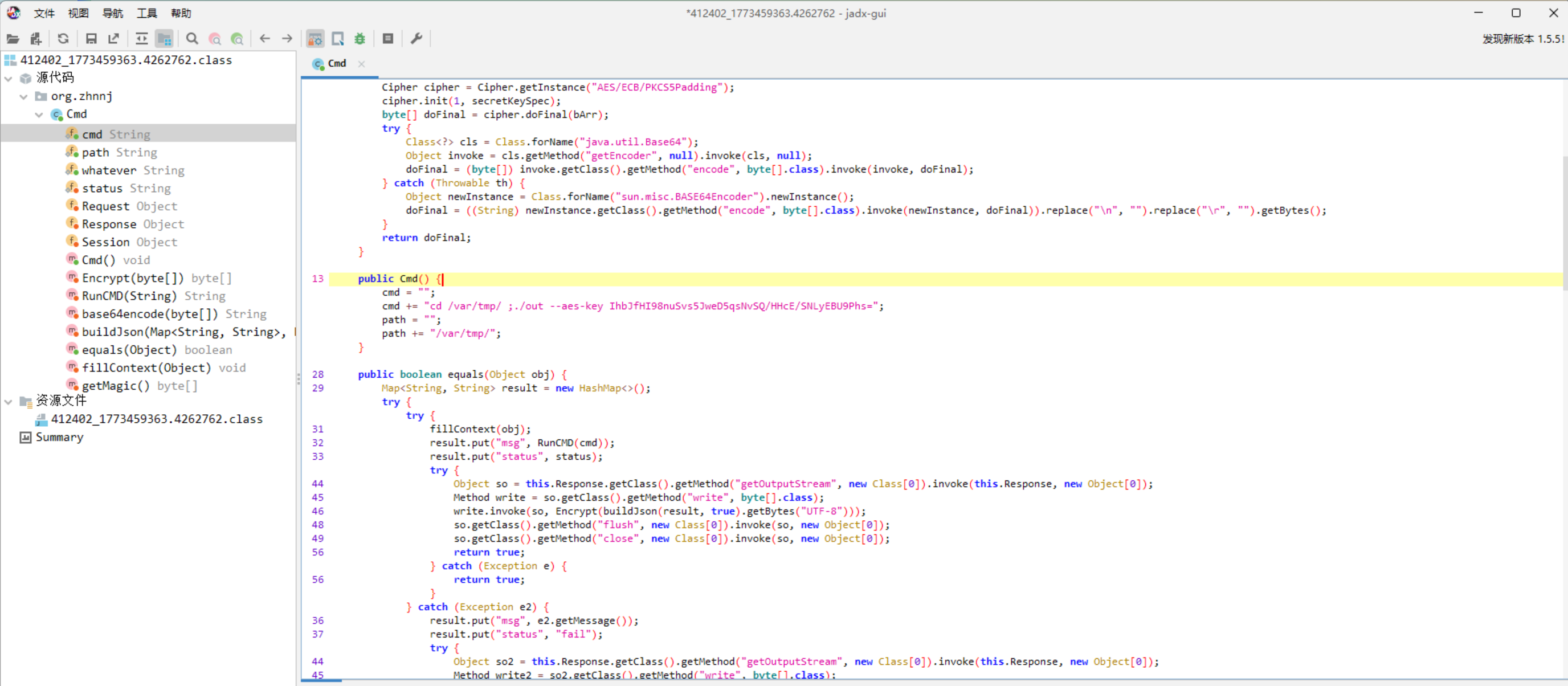Collapse the 源代码 tree node
Image resolution: width=1568 pixels, height=686 pixels.
[9, 79]
